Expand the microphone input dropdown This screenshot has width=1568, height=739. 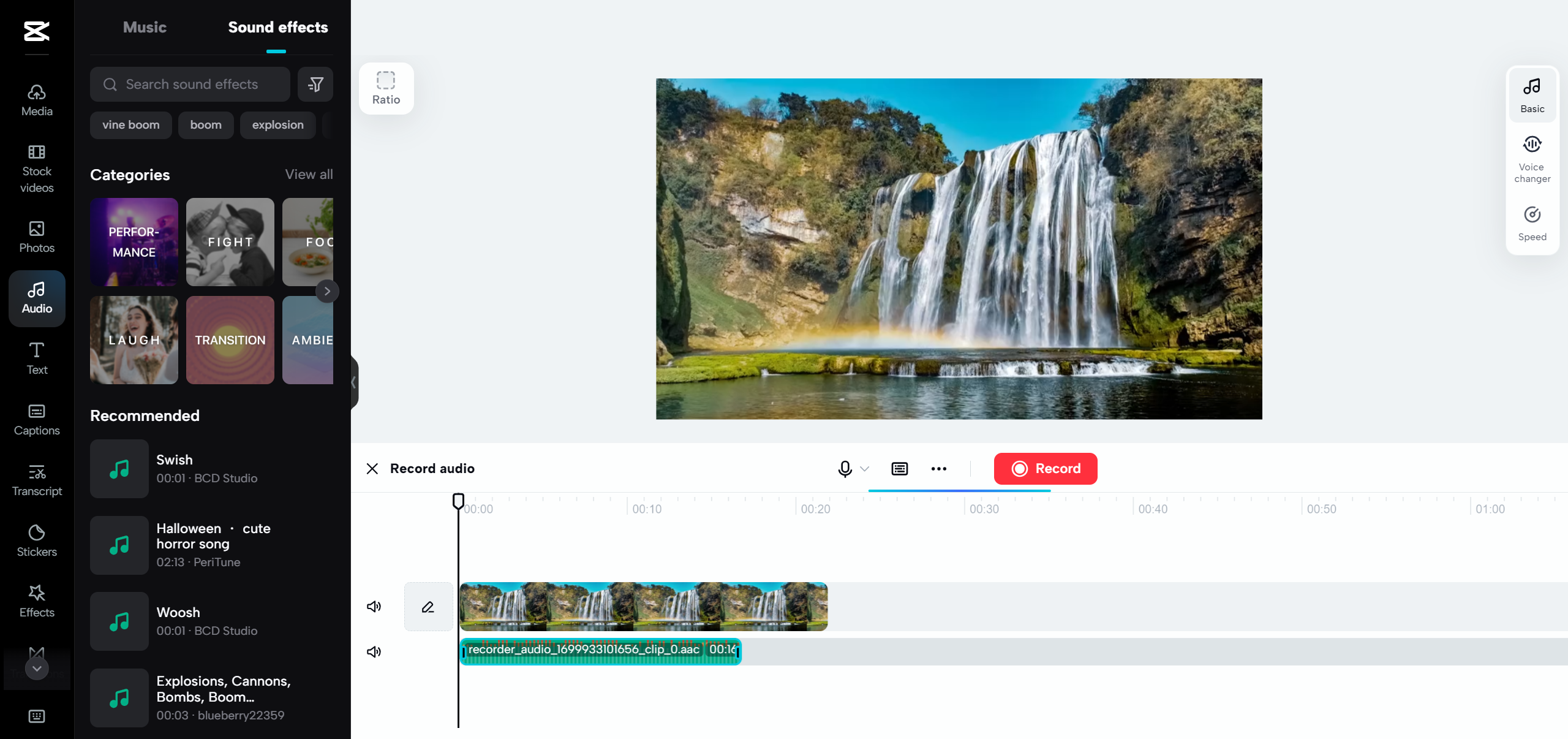(x=865, y=469)
